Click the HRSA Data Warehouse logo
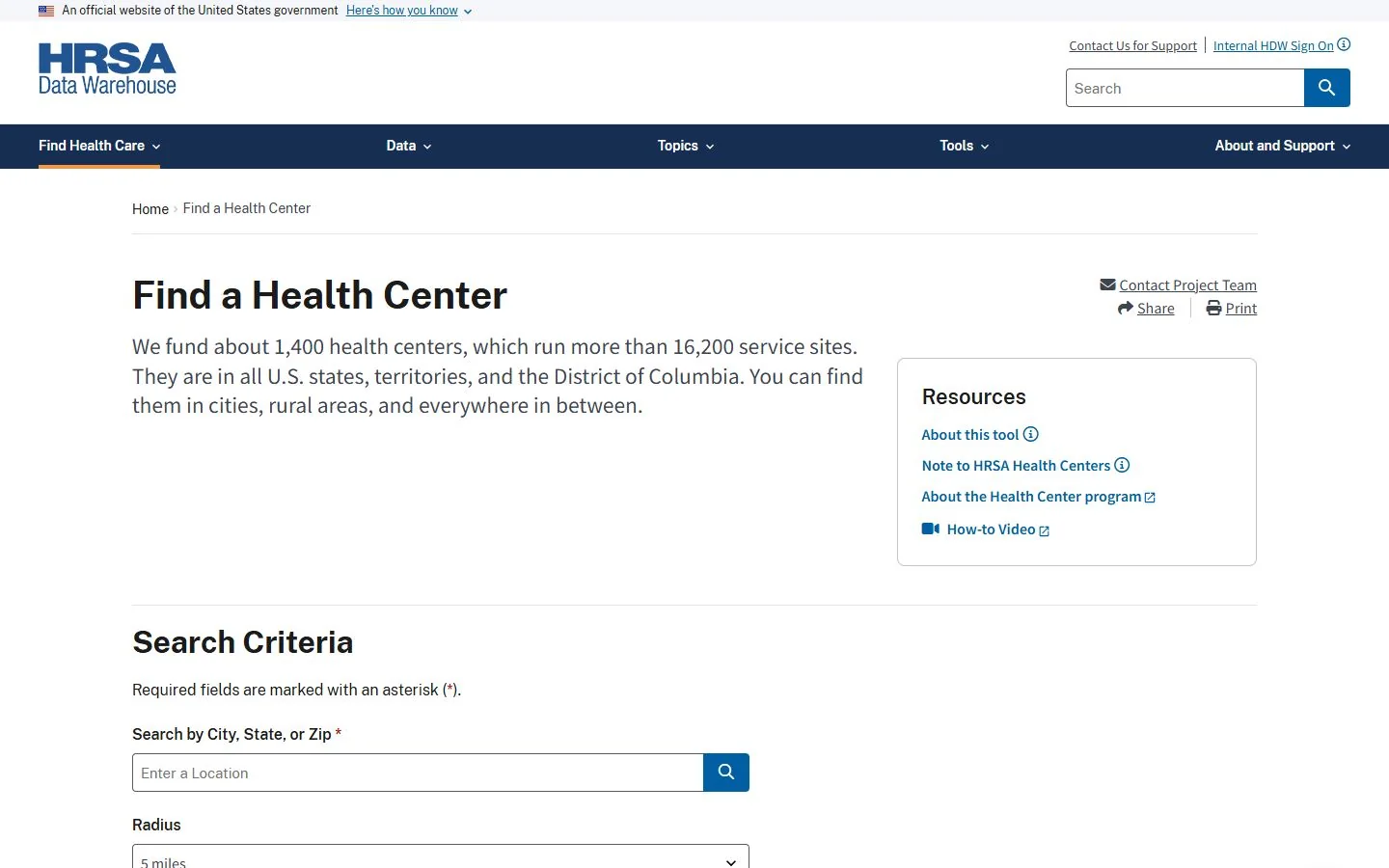This screenshot has height=868, width=1389. click(107, 69)
